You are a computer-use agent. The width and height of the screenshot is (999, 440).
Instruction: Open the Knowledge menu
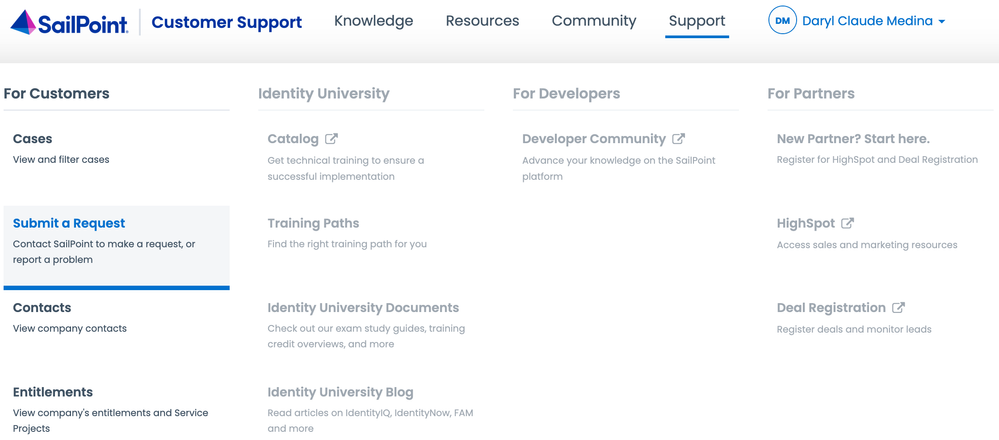click(x=373, y=21)
